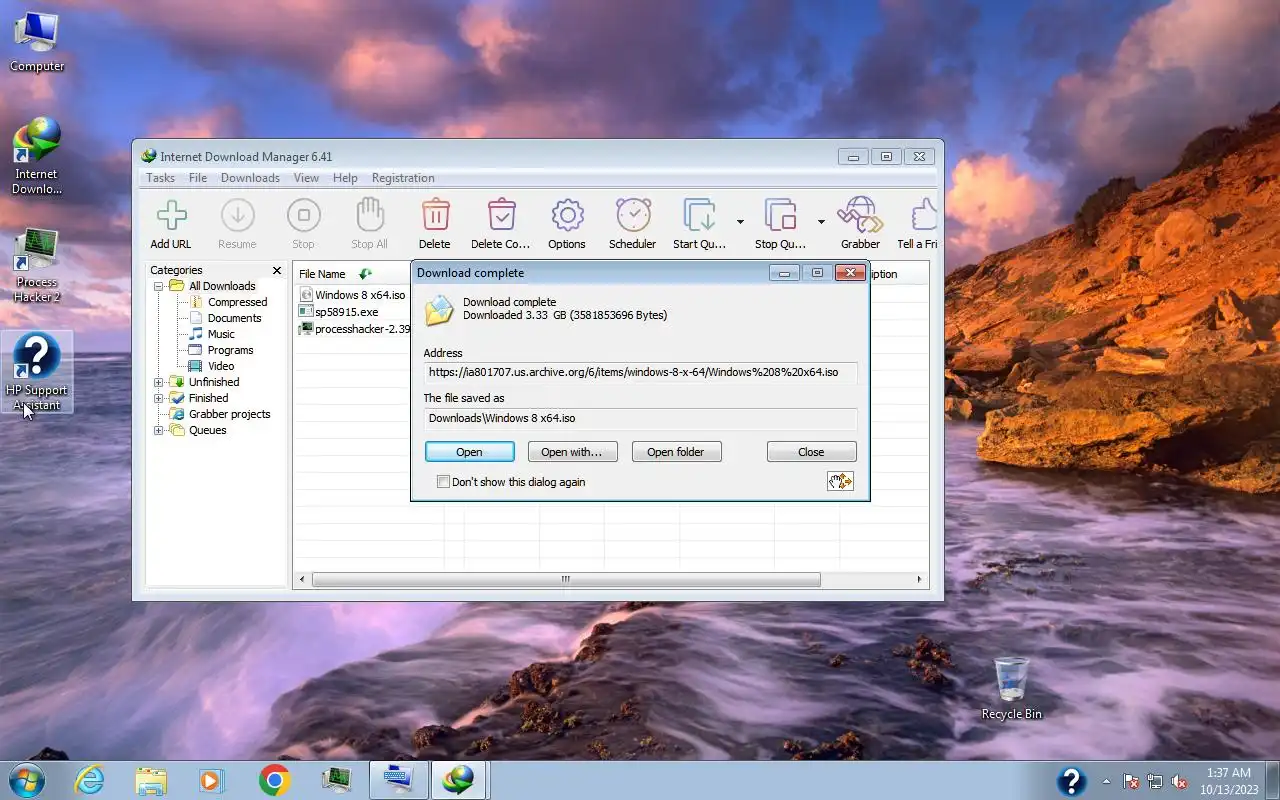Click the File Name column header
Screen dimensions: 1280x800
[x=352, y=274]
